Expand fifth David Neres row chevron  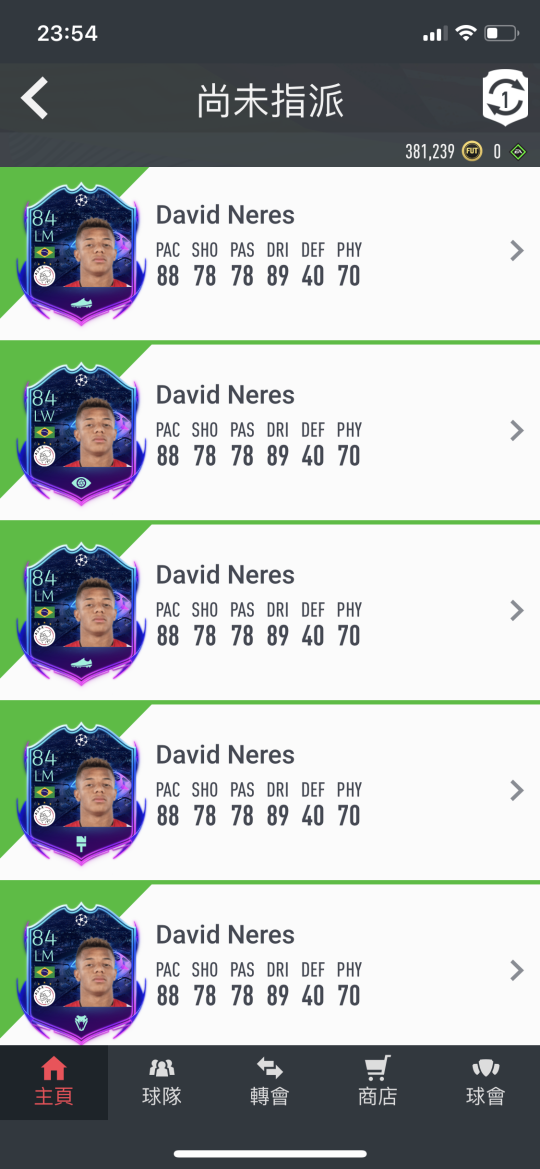(516, 970)
